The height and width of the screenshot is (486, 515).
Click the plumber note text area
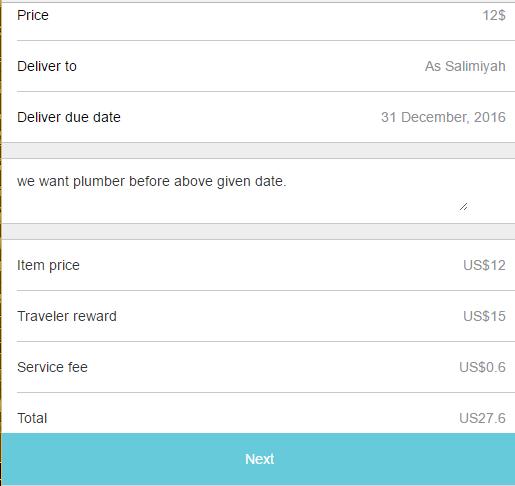pos(242,191)
